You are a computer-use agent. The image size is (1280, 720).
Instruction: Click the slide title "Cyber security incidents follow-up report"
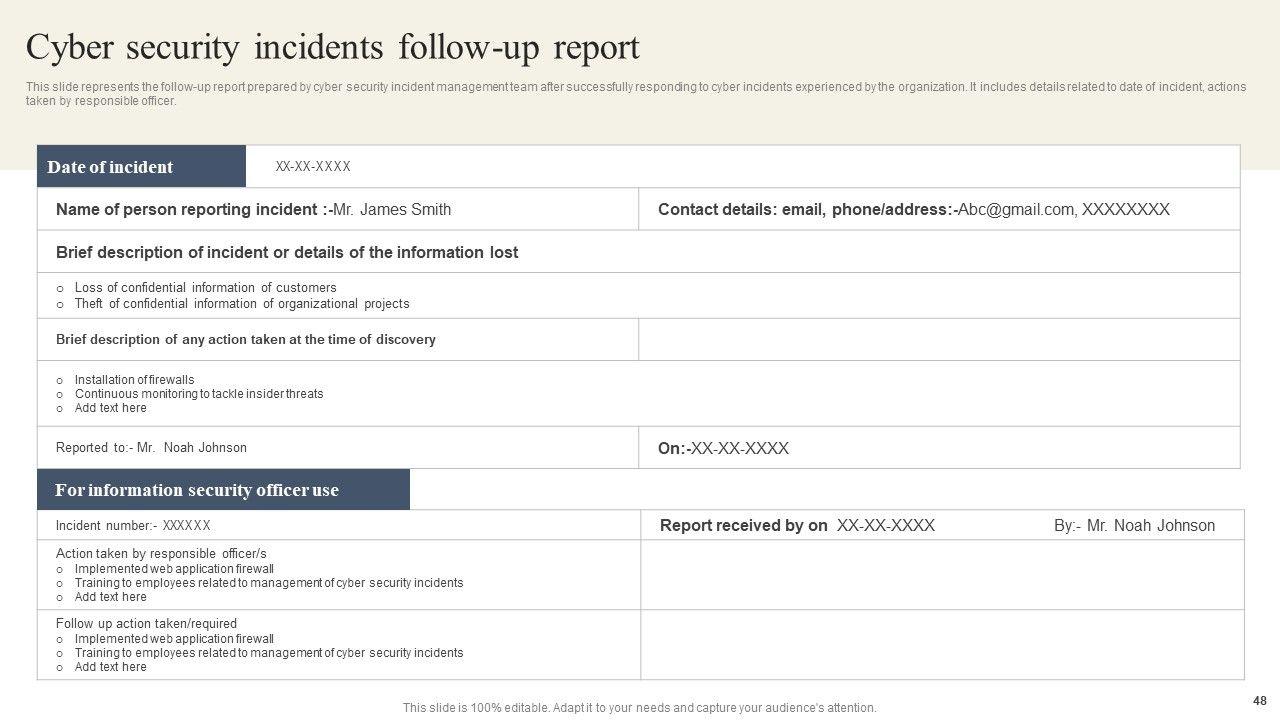(x=333, y=48)
